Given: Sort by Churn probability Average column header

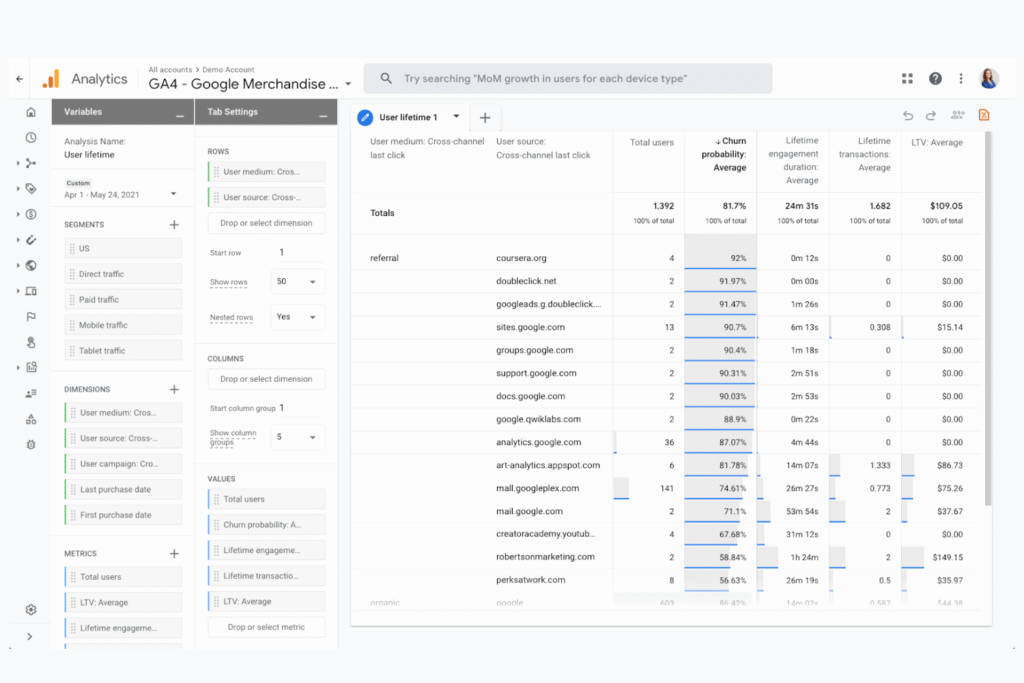Looking at the screenshot, I should (723, 154).
